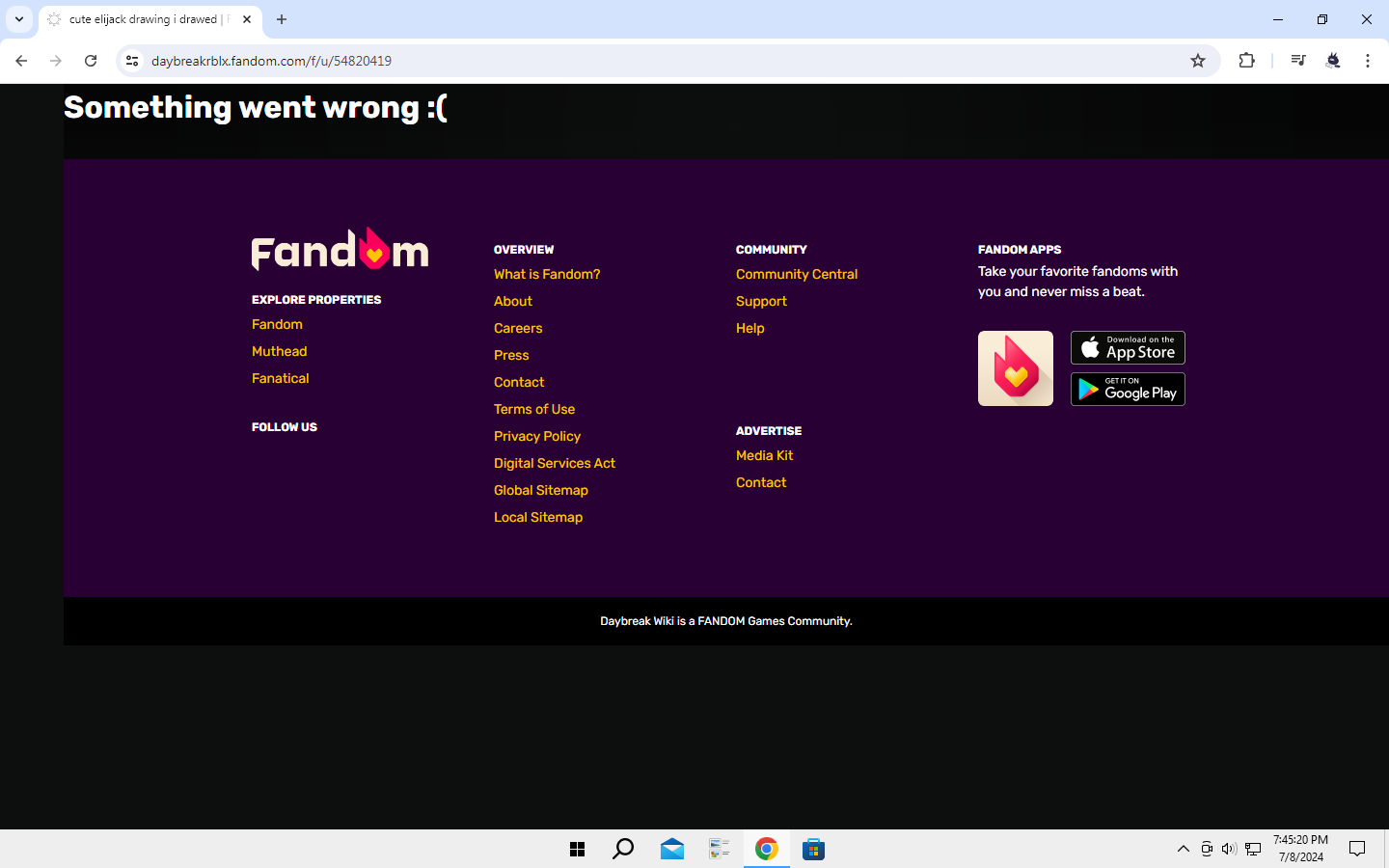Open the Mail app from the taskbar
This screenshot has width=1389, height=868.
671,849
